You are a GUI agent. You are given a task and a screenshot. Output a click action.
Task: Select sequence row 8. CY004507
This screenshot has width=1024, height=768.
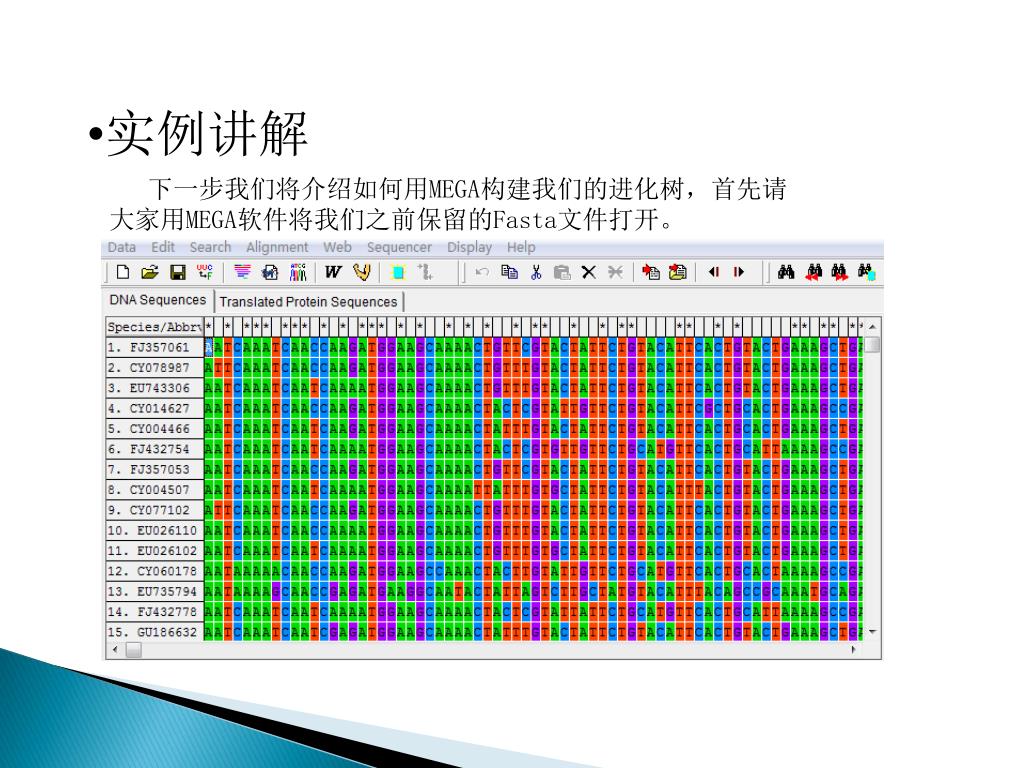pyautogui.click(x=155, y=489)
